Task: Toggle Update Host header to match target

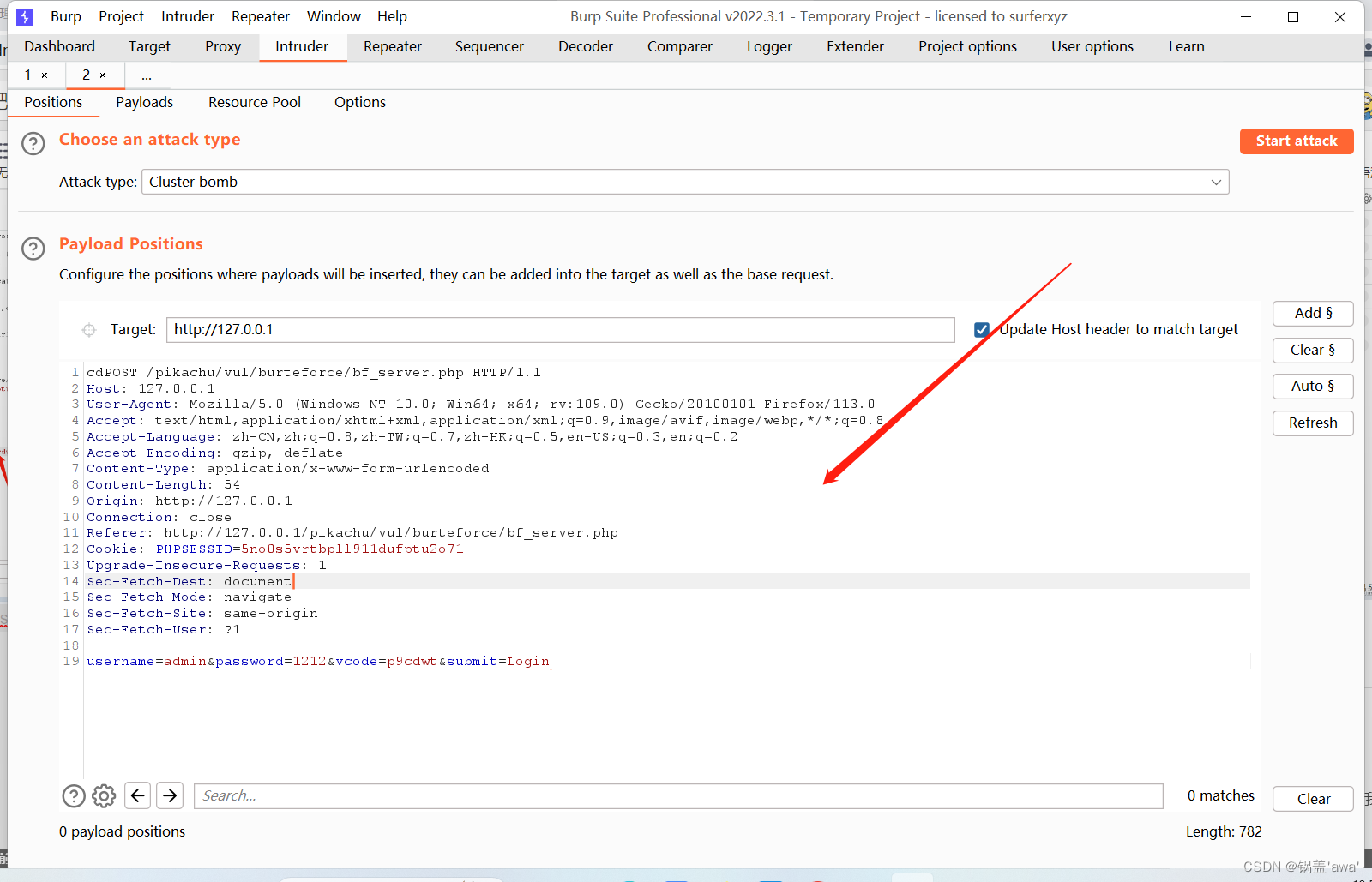Action: click(x=982, y=330)
